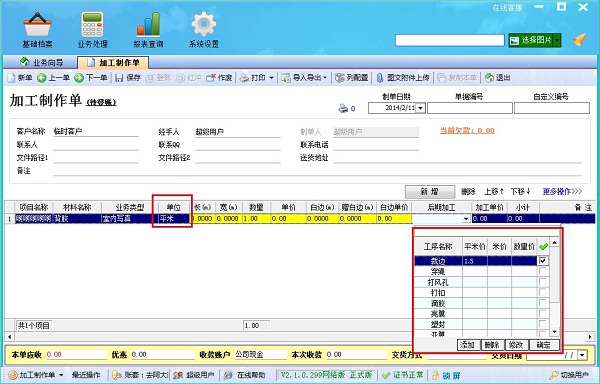Click the 自定义编号 input field

coord(551,108)
